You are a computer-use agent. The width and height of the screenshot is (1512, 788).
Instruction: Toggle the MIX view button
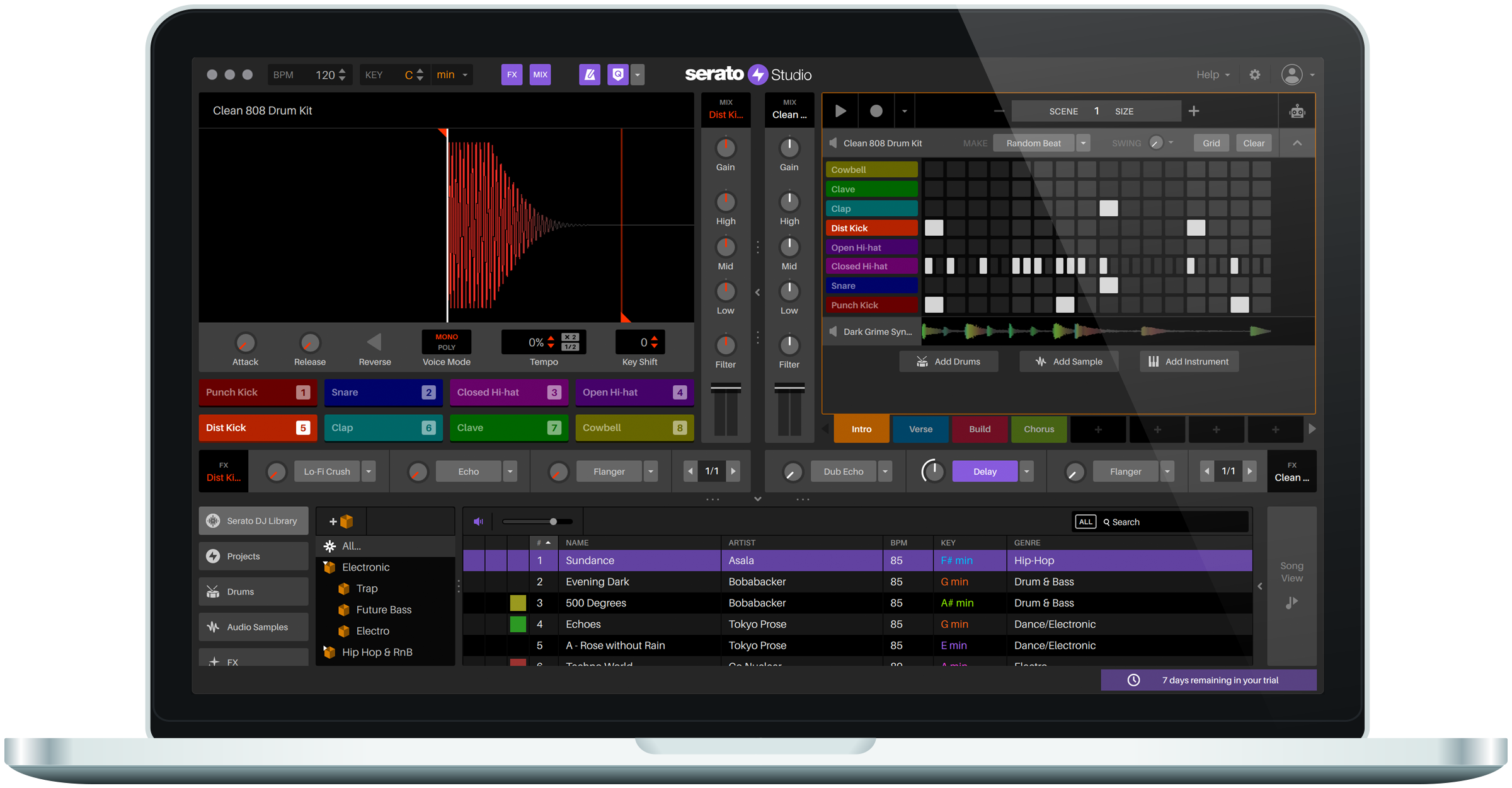(540, 74)
